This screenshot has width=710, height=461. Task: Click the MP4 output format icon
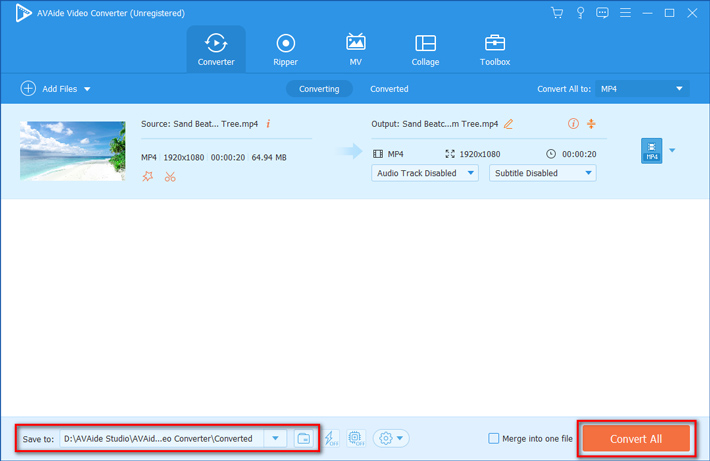coord(651,151)
